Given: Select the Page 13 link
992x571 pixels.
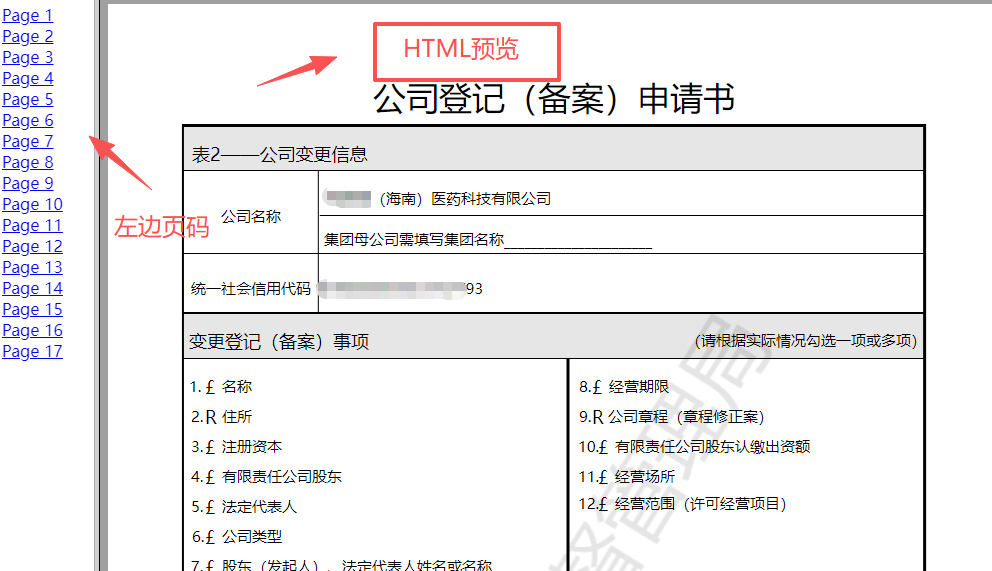Looking at the screenshot, I should [33, 267].
